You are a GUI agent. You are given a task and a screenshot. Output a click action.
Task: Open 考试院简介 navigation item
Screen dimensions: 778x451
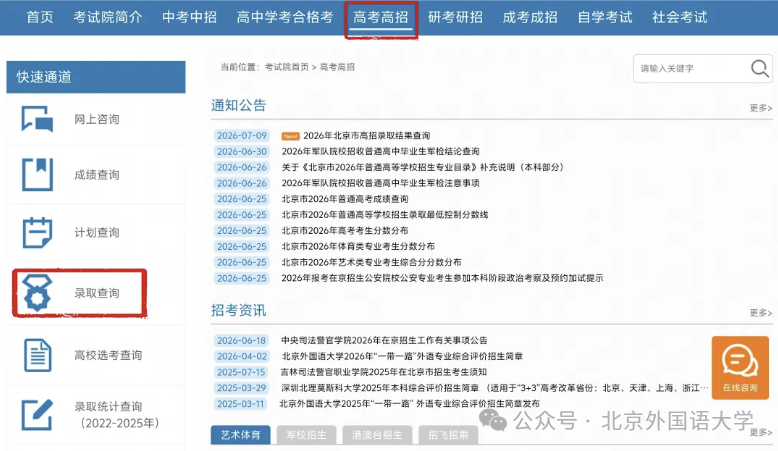click(108, 17)
